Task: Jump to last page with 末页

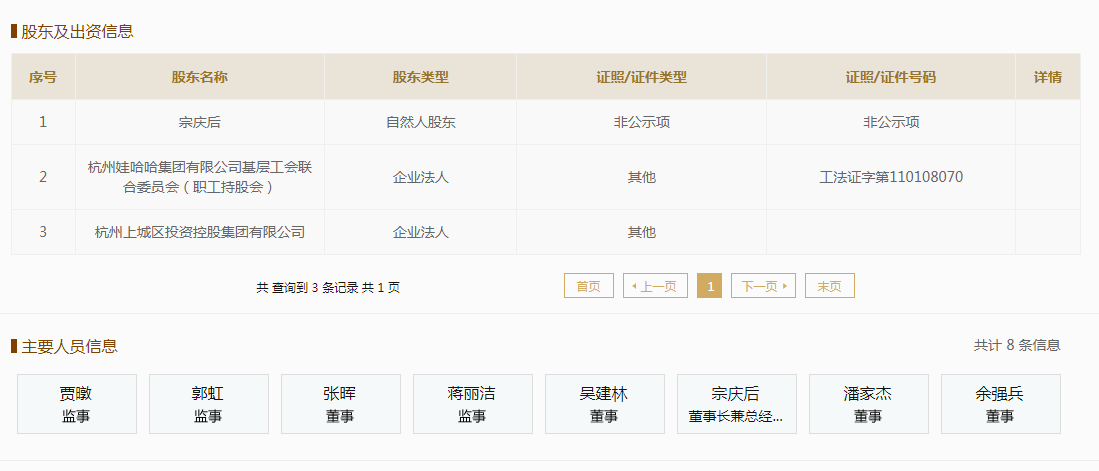Action: [829, 286]
